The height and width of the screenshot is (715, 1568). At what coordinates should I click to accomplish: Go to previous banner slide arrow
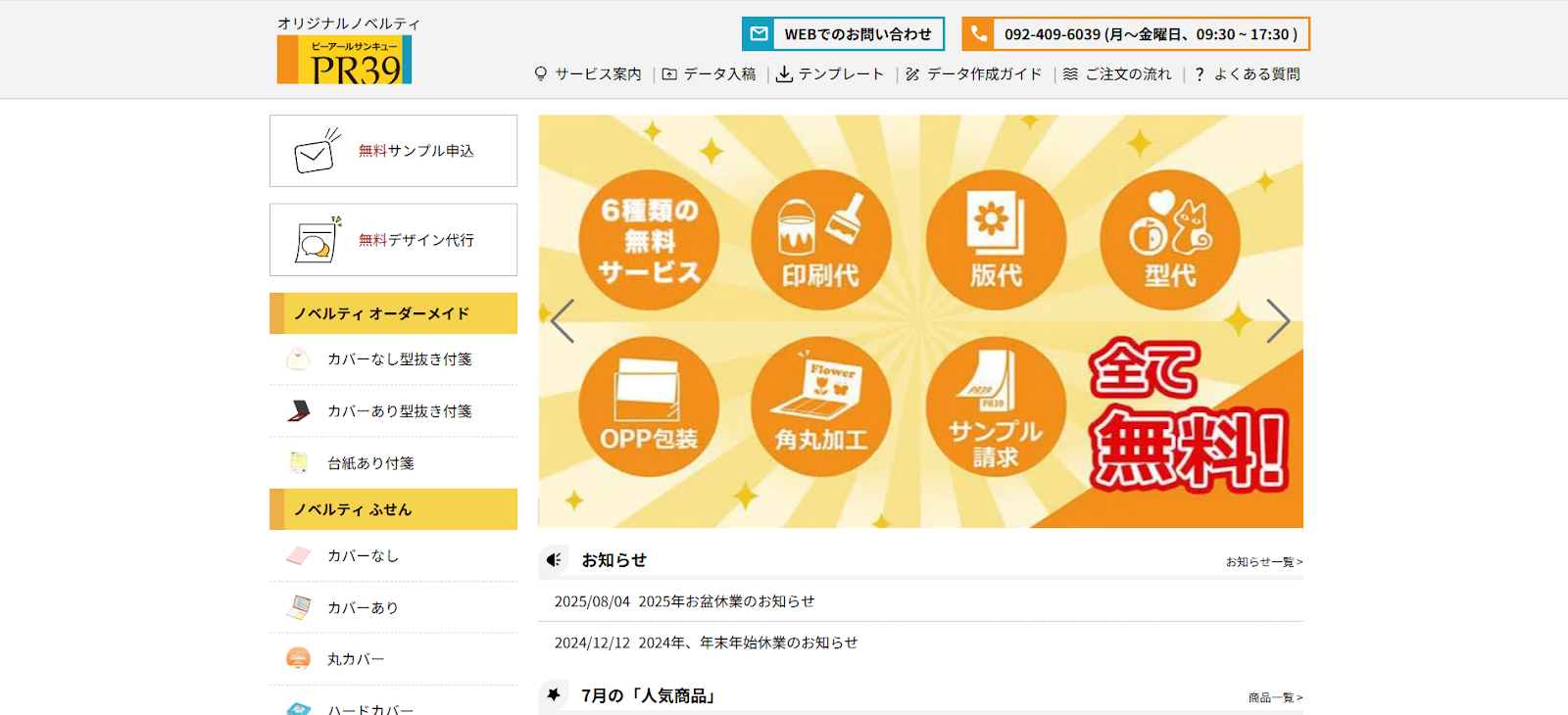[563, 321]
